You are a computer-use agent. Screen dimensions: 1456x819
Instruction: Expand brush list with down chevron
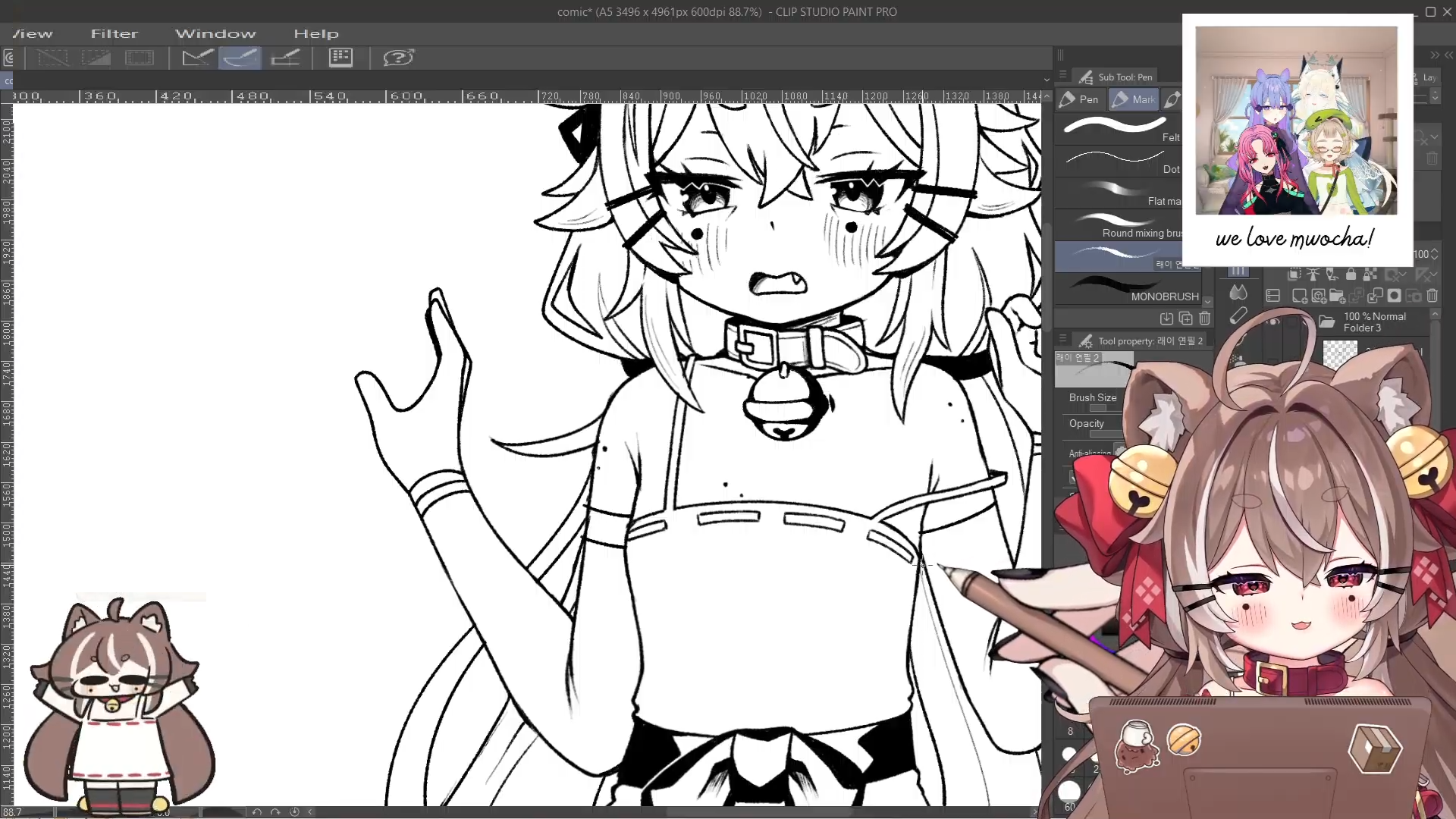click(1207, 301)
